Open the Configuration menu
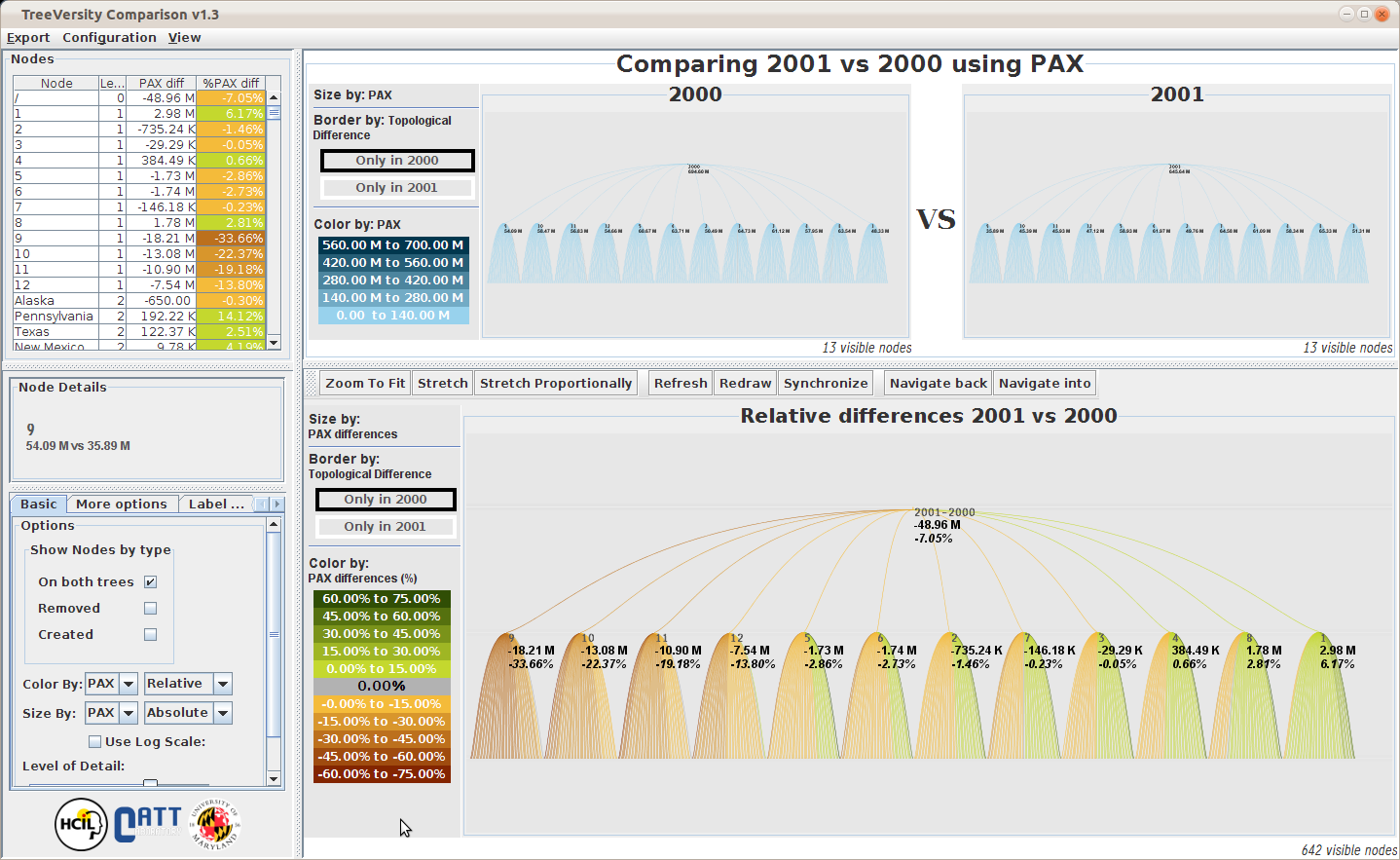This screenshot has height=860, width=1400. 109,37
